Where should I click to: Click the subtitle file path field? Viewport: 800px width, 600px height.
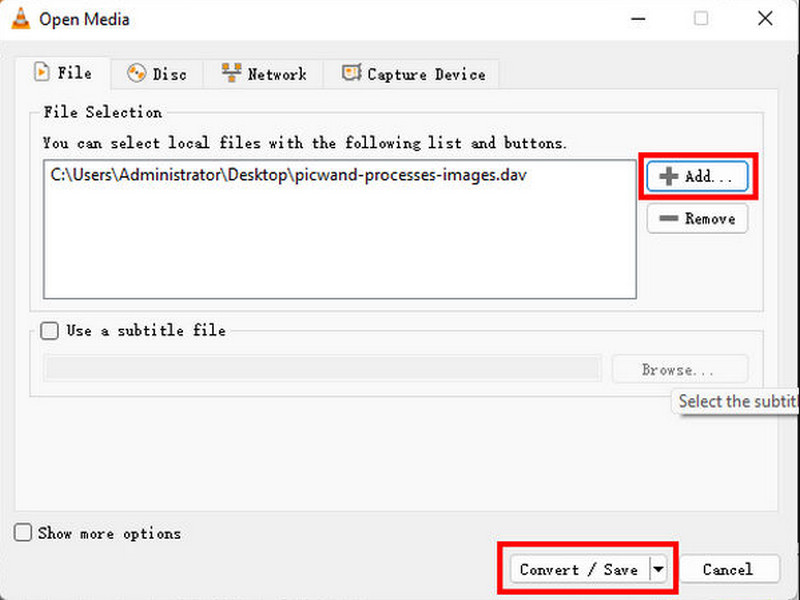322,369
